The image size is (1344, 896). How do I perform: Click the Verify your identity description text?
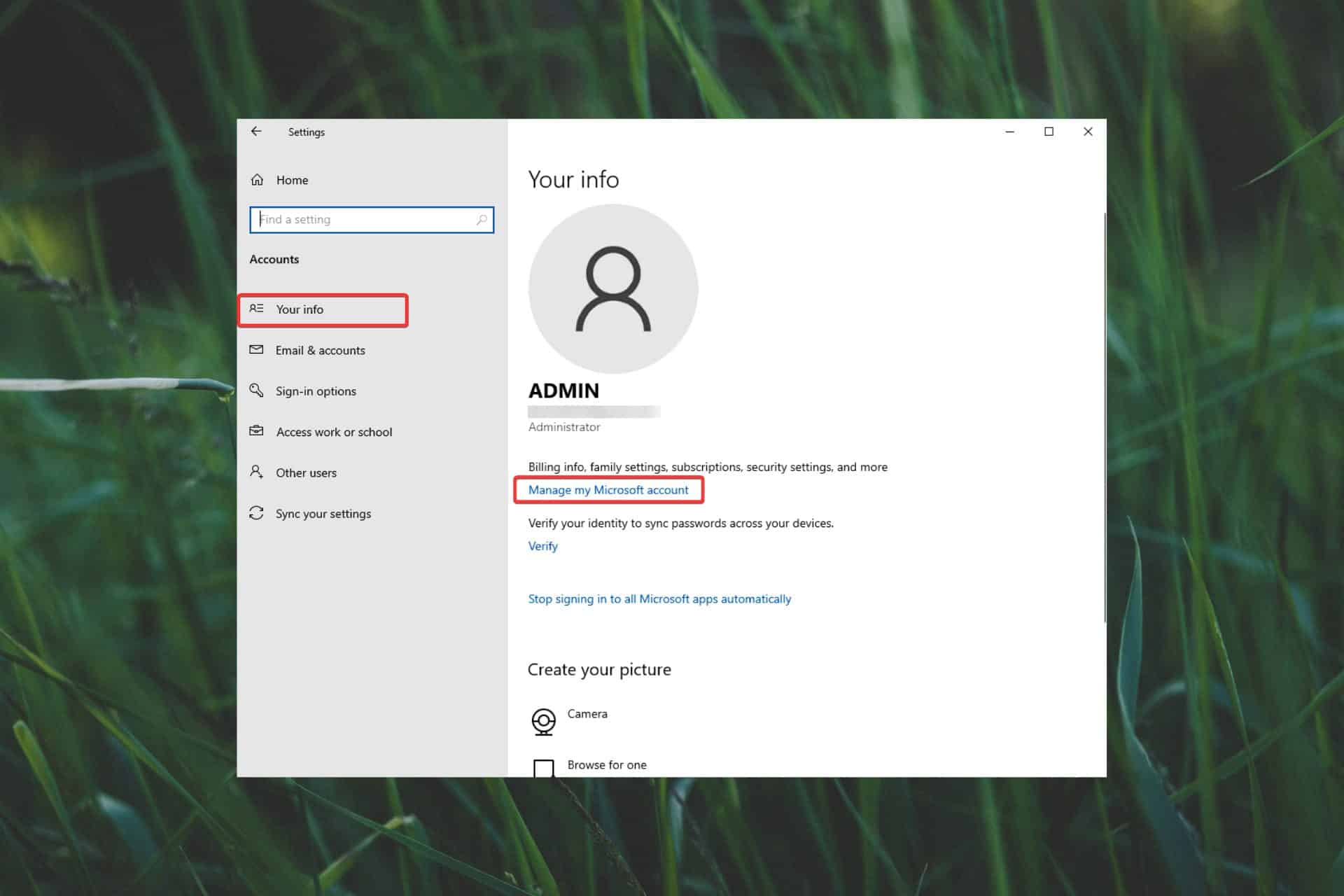[x=681, y=523]
